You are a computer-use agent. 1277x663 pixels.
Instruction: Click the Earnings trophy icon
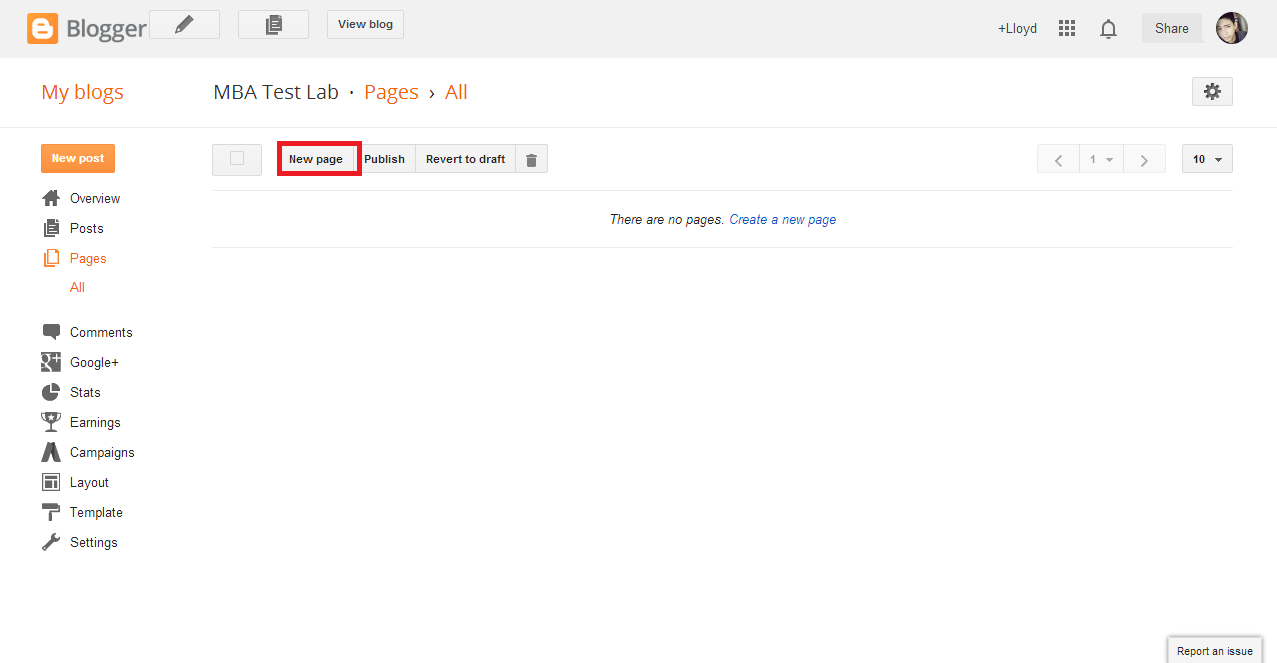pyautogui.click(x=51, y=422)
